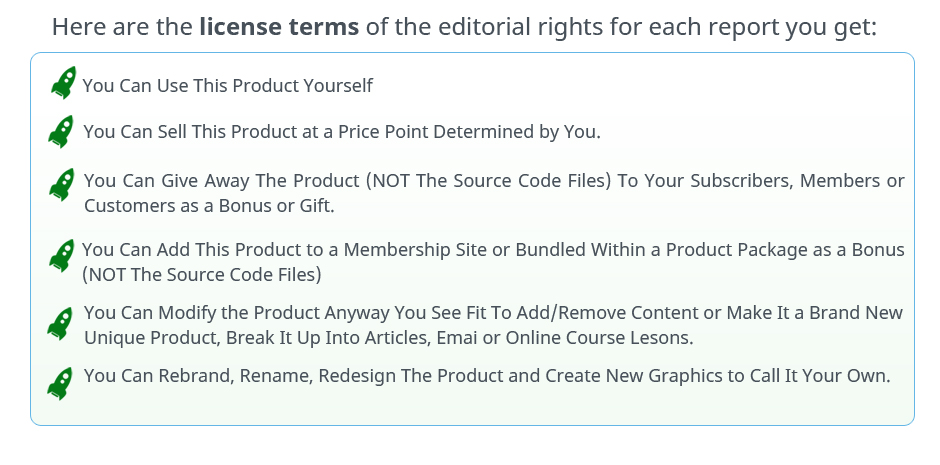Click rocket icon next to 'Modify the Product'
The height and width of the screenshot is (465, 940).
coord(61,323)
